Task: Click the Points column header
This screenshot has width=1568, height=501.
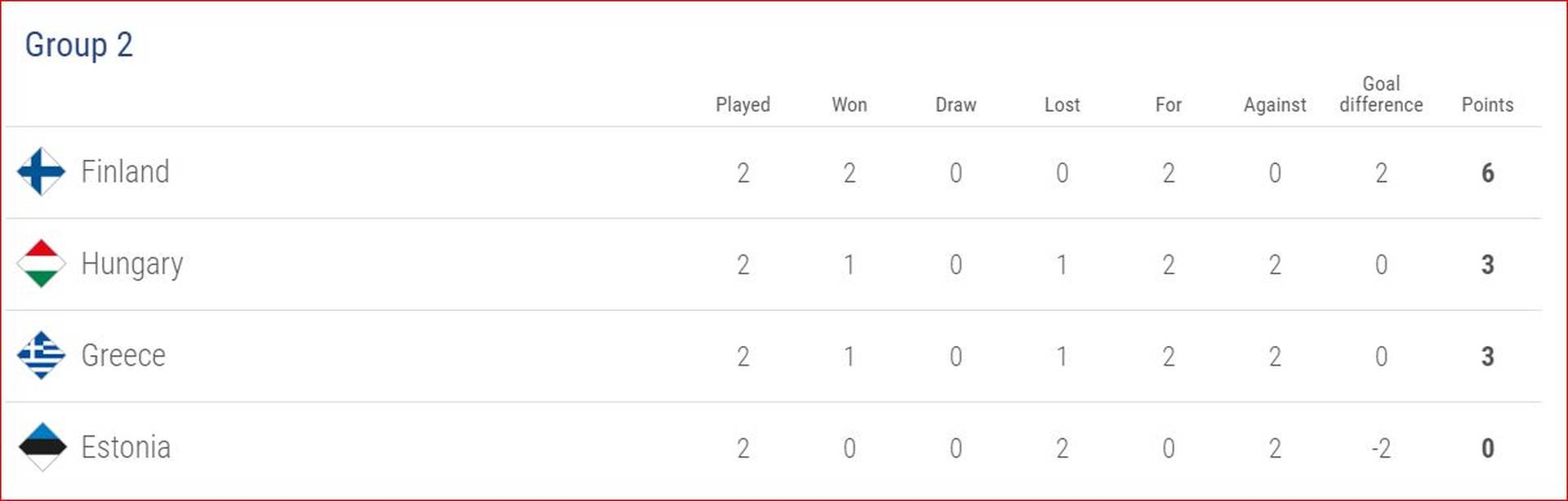Action: point(1487,104)
